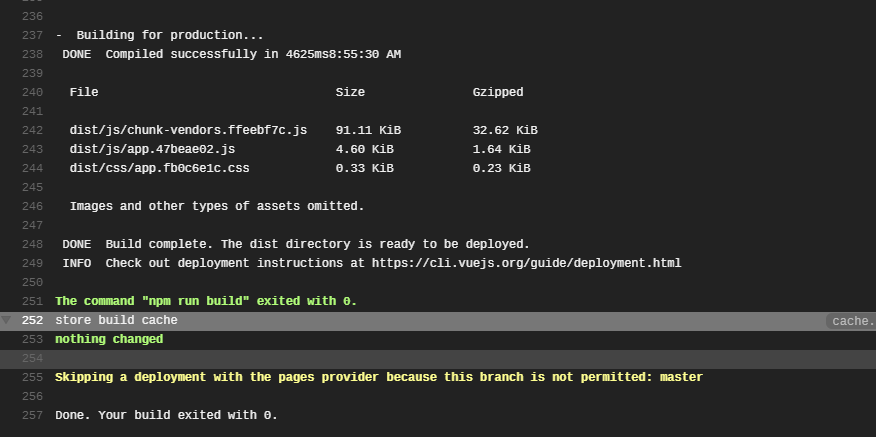Click the 'Gzipped' column header text

498,92
